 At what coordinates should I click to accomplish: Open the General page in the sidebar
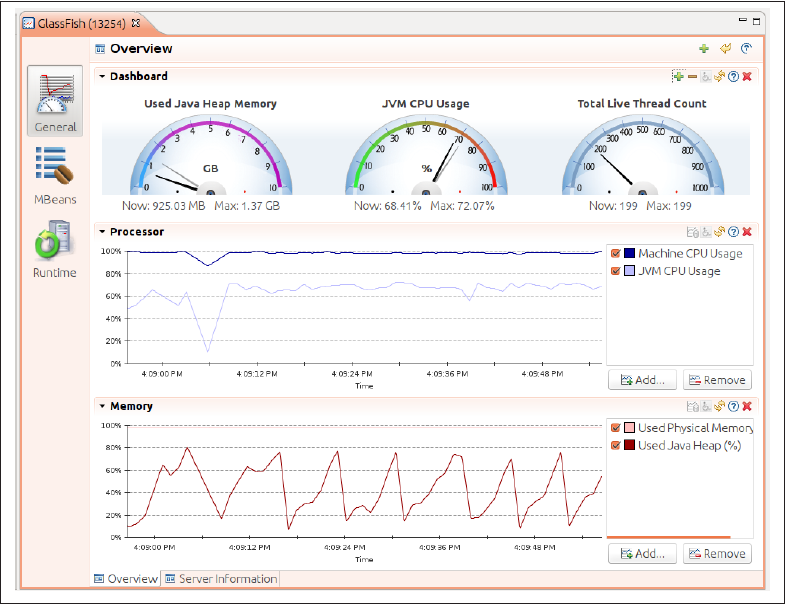(55, 101)
